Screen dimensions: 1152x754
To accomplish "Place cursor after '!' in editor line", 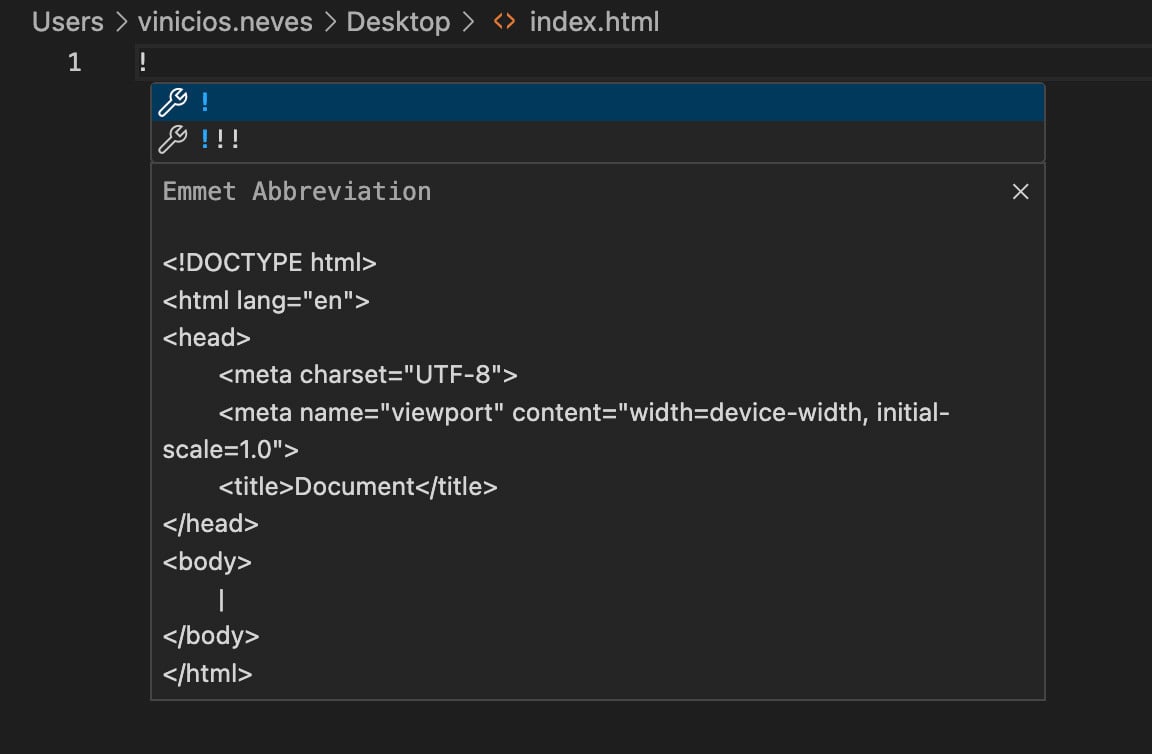I will [149, 62].
